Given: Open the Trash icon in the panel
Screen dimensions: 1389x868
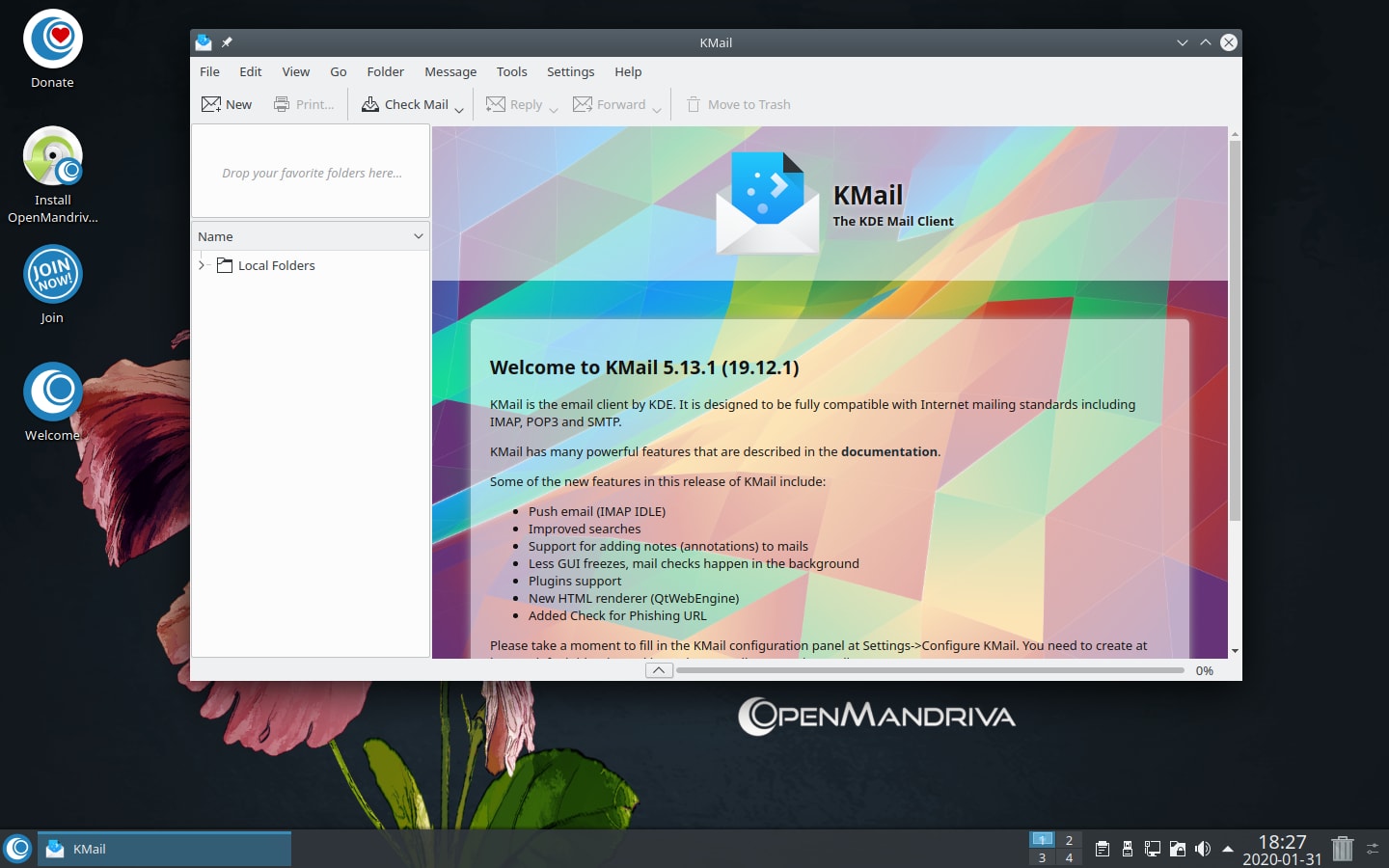Looking at the screenshot, I should pyautogui.click(x=1342, y=849).
